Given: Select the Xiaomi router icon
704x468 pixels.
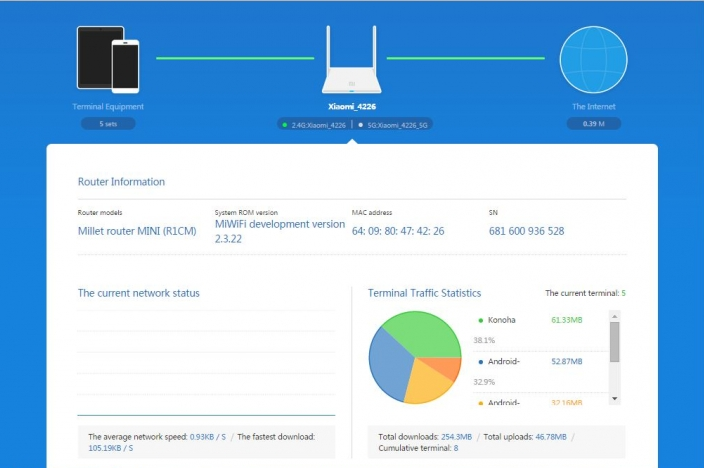Looking at the screenshot, I should (x=352, y=59).
